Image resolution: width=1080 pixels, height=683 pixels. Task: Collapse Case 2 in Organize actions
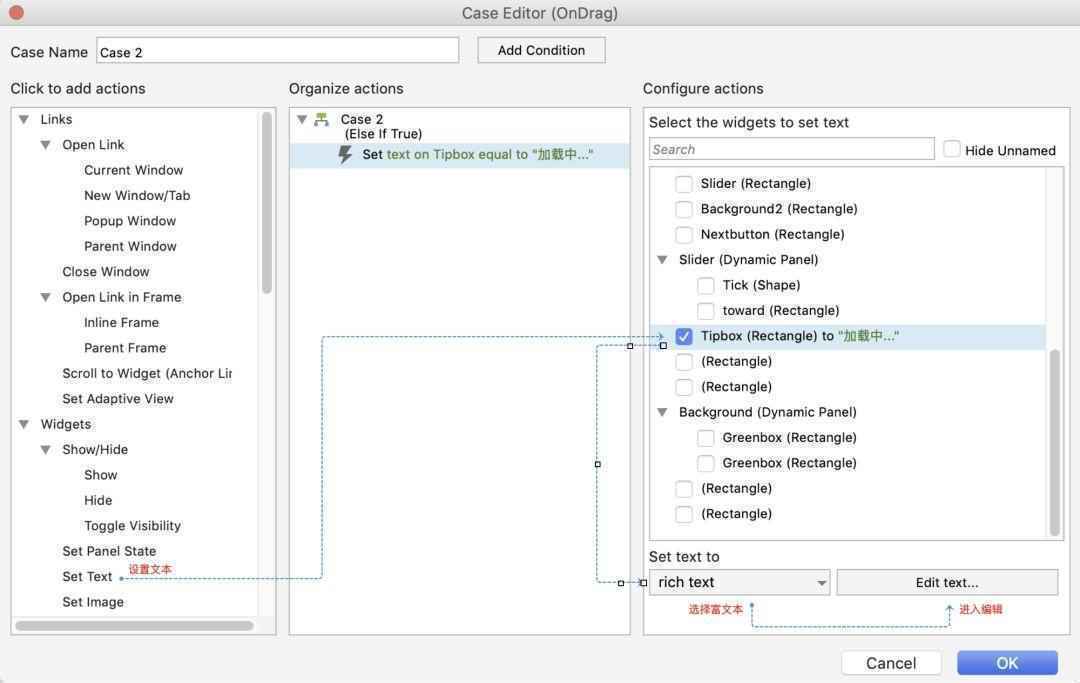click(302, 119)
